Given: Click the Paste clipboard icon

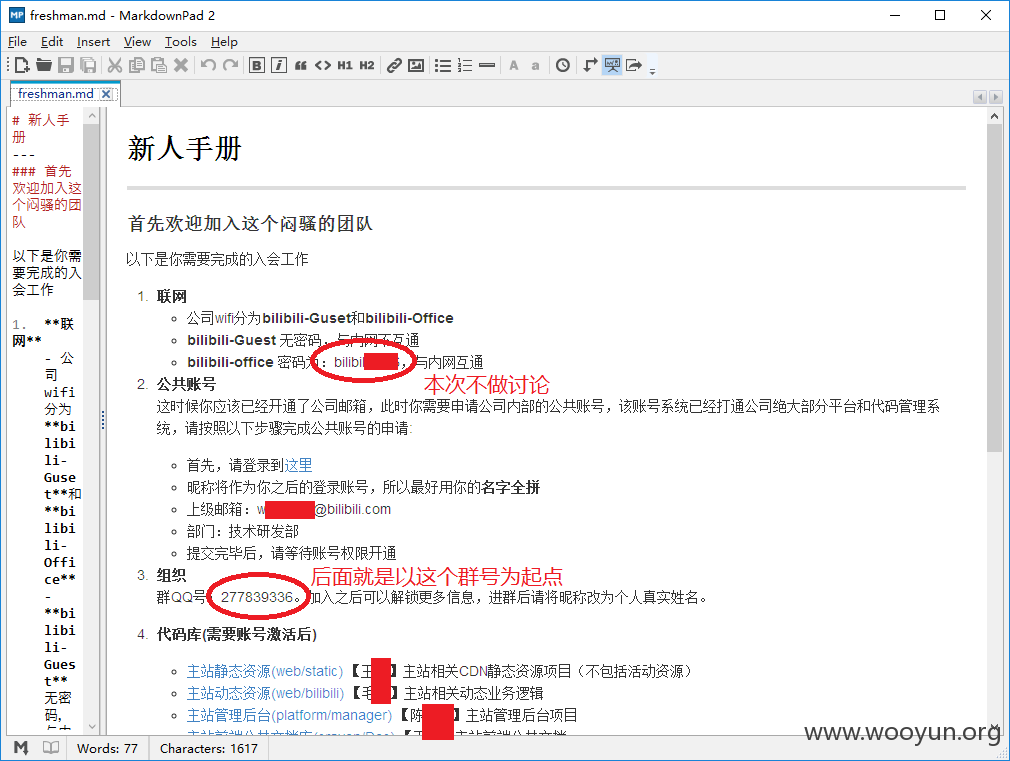Looking at the screenshot, I should click(x=158, y=65).
